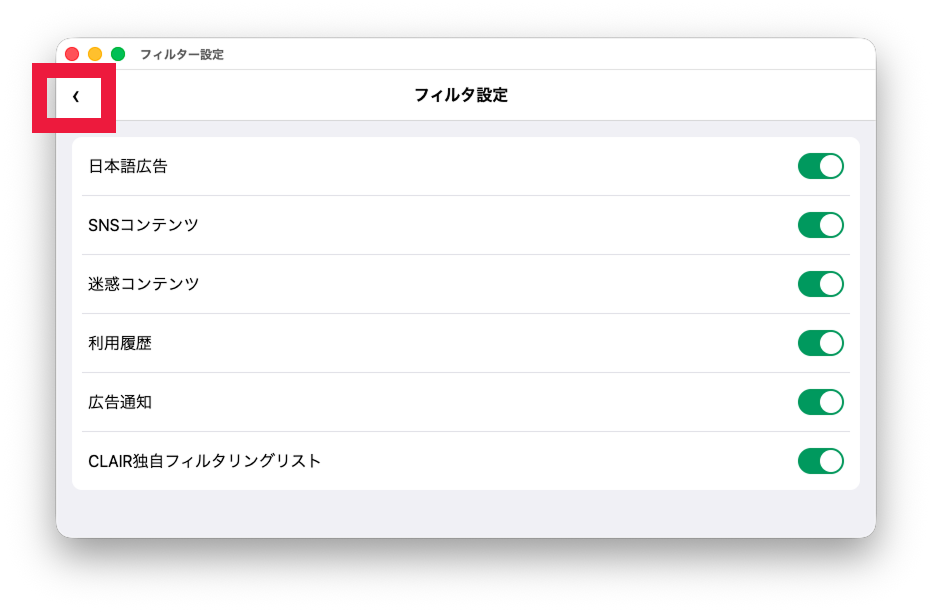Toggle the 利用履歴 switch

820,343
